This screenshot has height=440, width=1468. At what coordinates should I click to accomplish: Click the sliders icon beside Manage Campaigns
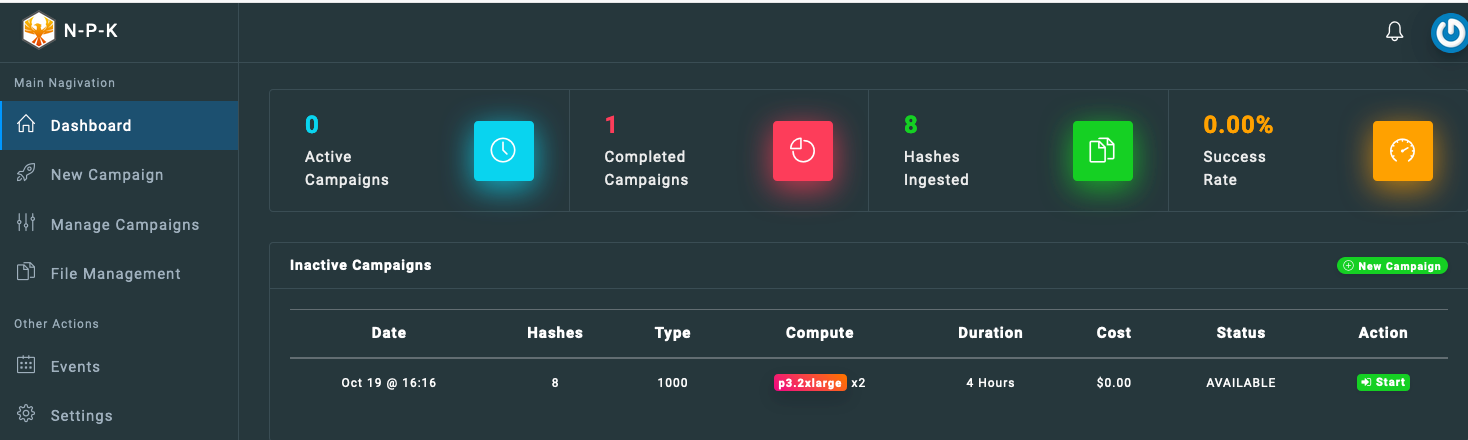click(x=27, y=223)
